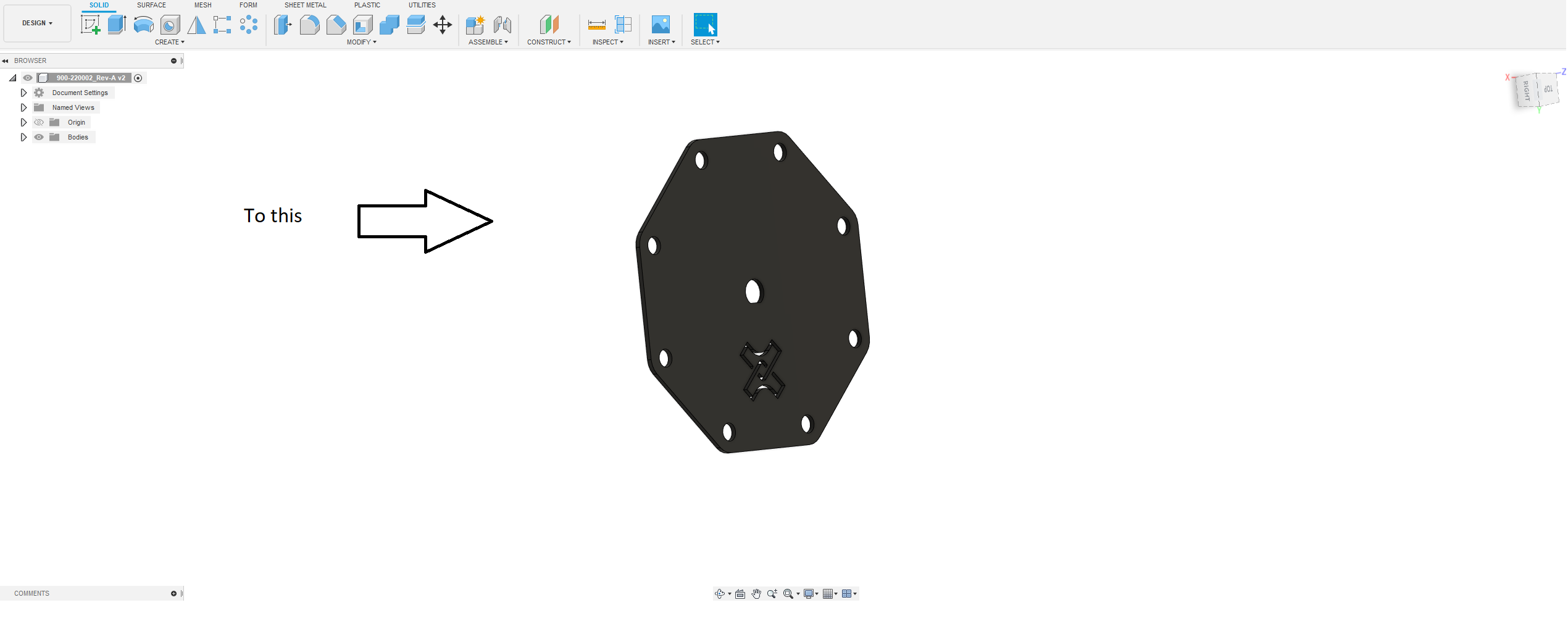Activate the Press Pull tool
Screen dimensions: 1568x642
[282, 25]
